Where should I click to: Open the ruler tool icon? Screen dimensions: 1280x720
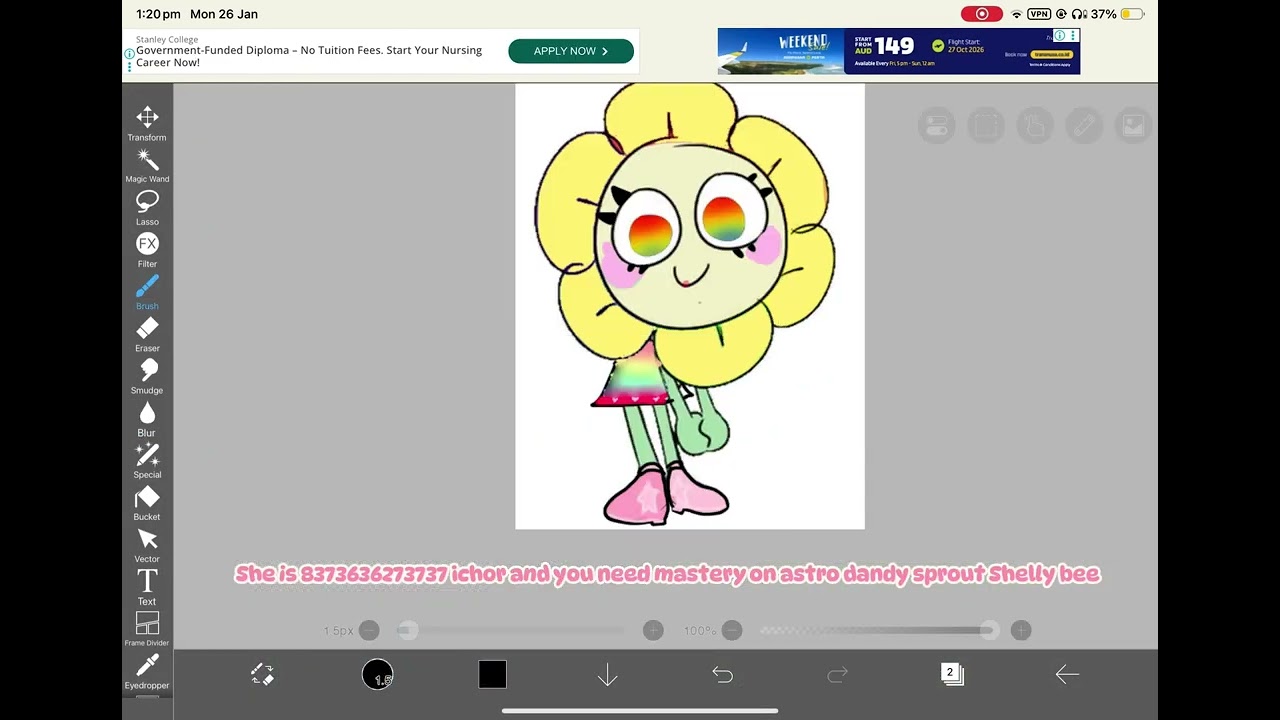[x=1084, y=126]
